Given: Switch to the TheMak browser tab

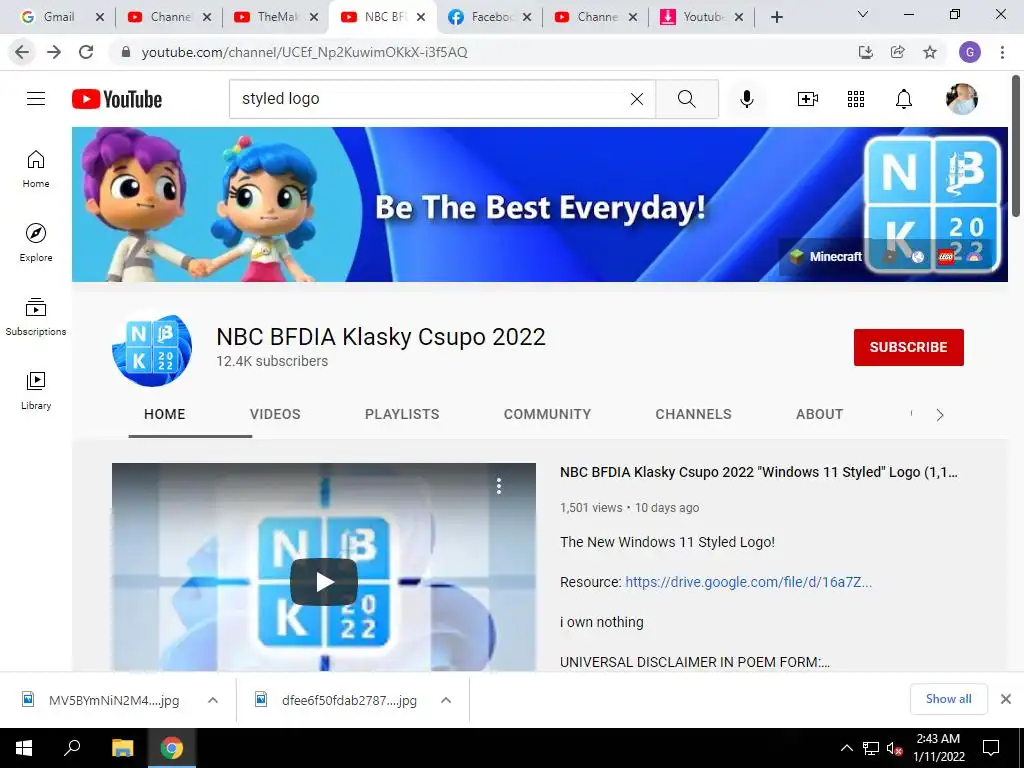Looking at the screenshot, I should pos(277,17).
